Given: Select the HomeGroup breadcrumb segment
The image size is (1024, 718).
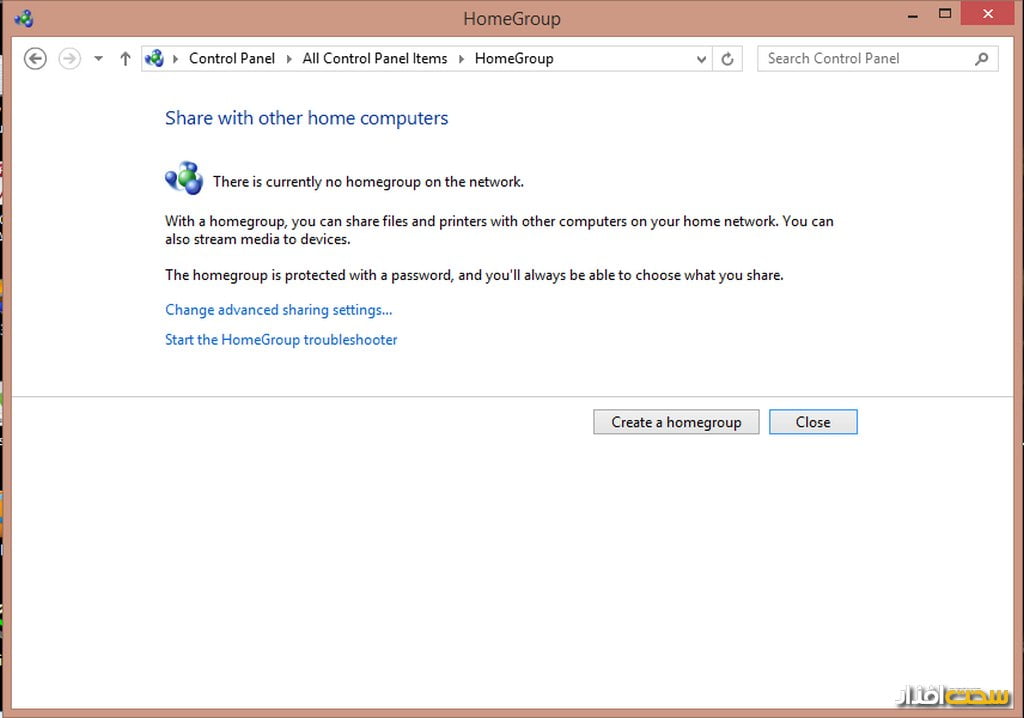Looking at the screenshot, I should tap(513, 59).
